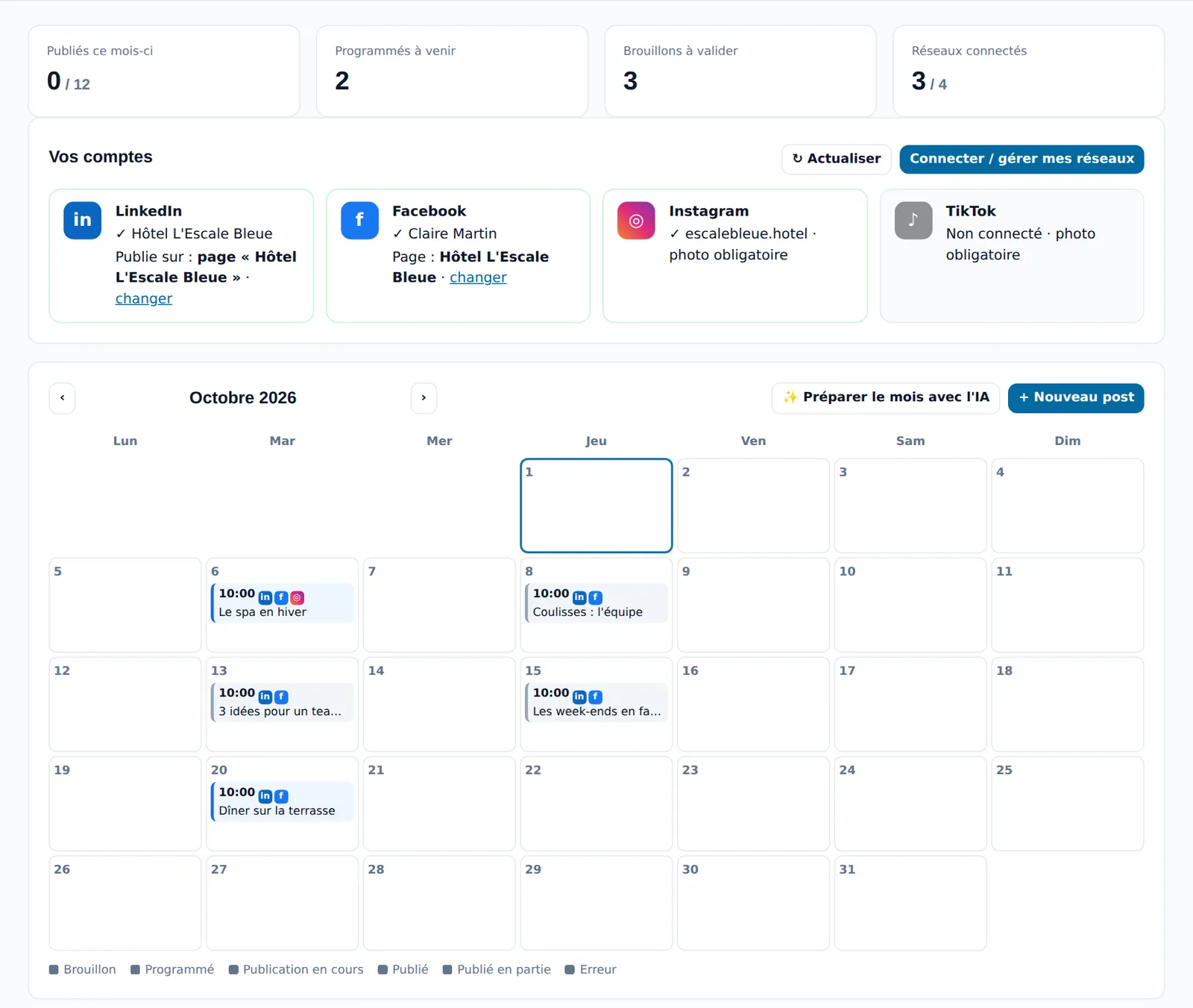The width and height of the screenshot is (1193, 1008).
Task: Click changer link in LinkedIn card
Action: (144, 298)
